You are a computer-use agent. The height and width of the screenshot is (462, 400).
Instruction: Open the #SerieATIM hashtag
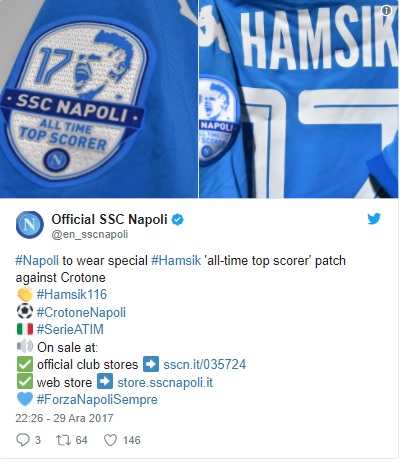70,329
